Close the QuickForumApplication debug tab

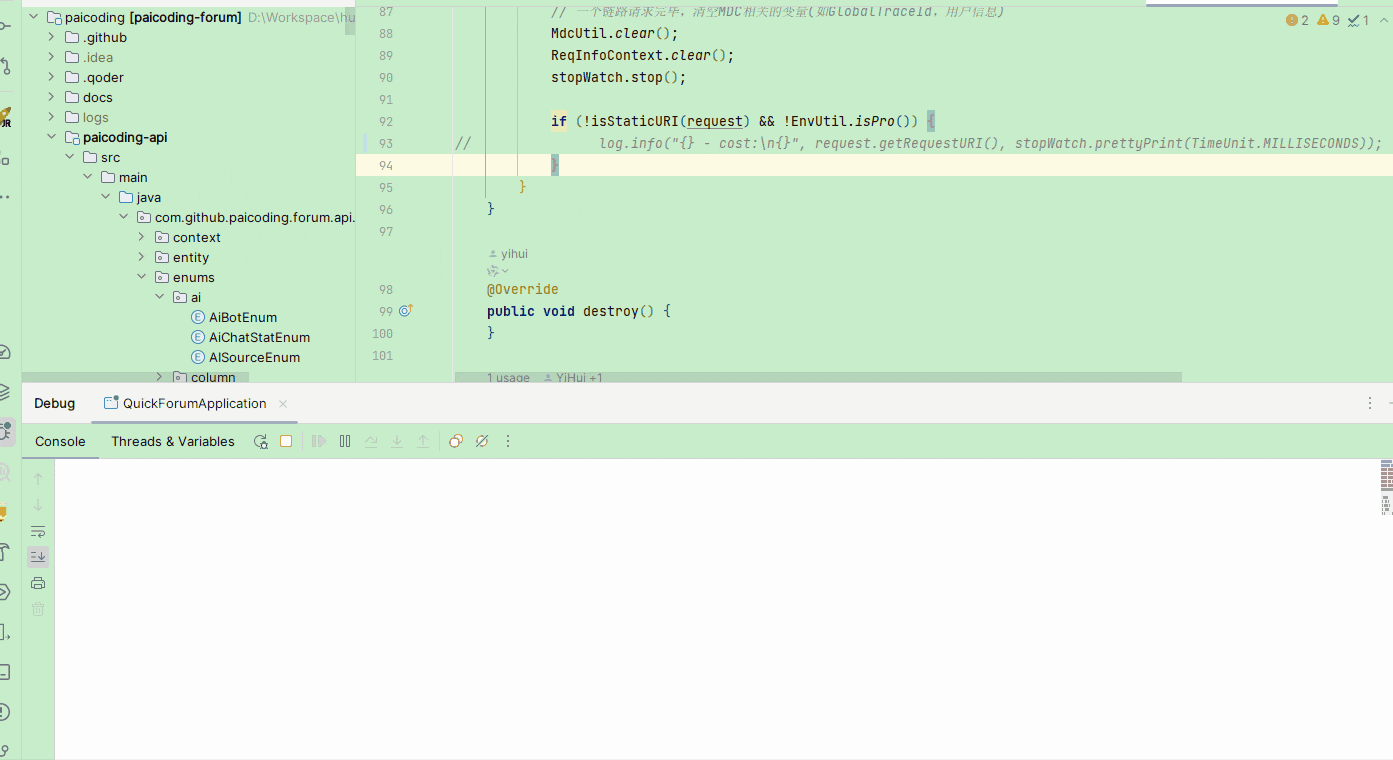tap(283, 404)
